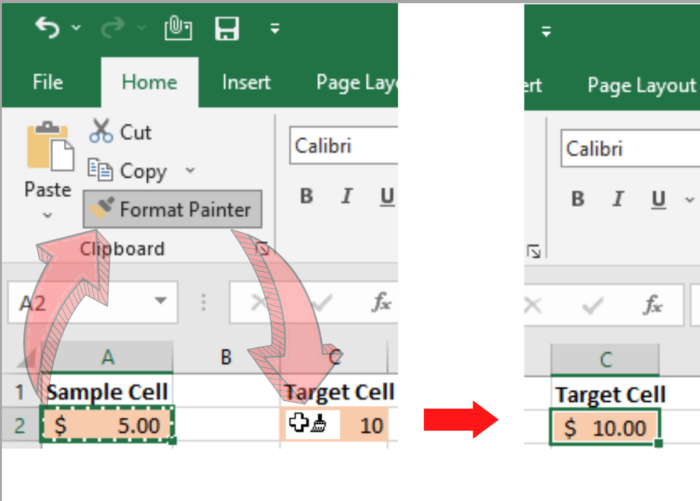Open the Name Box dropdown arrow
This screenshot has height=501, width=700.
[161, 301]
